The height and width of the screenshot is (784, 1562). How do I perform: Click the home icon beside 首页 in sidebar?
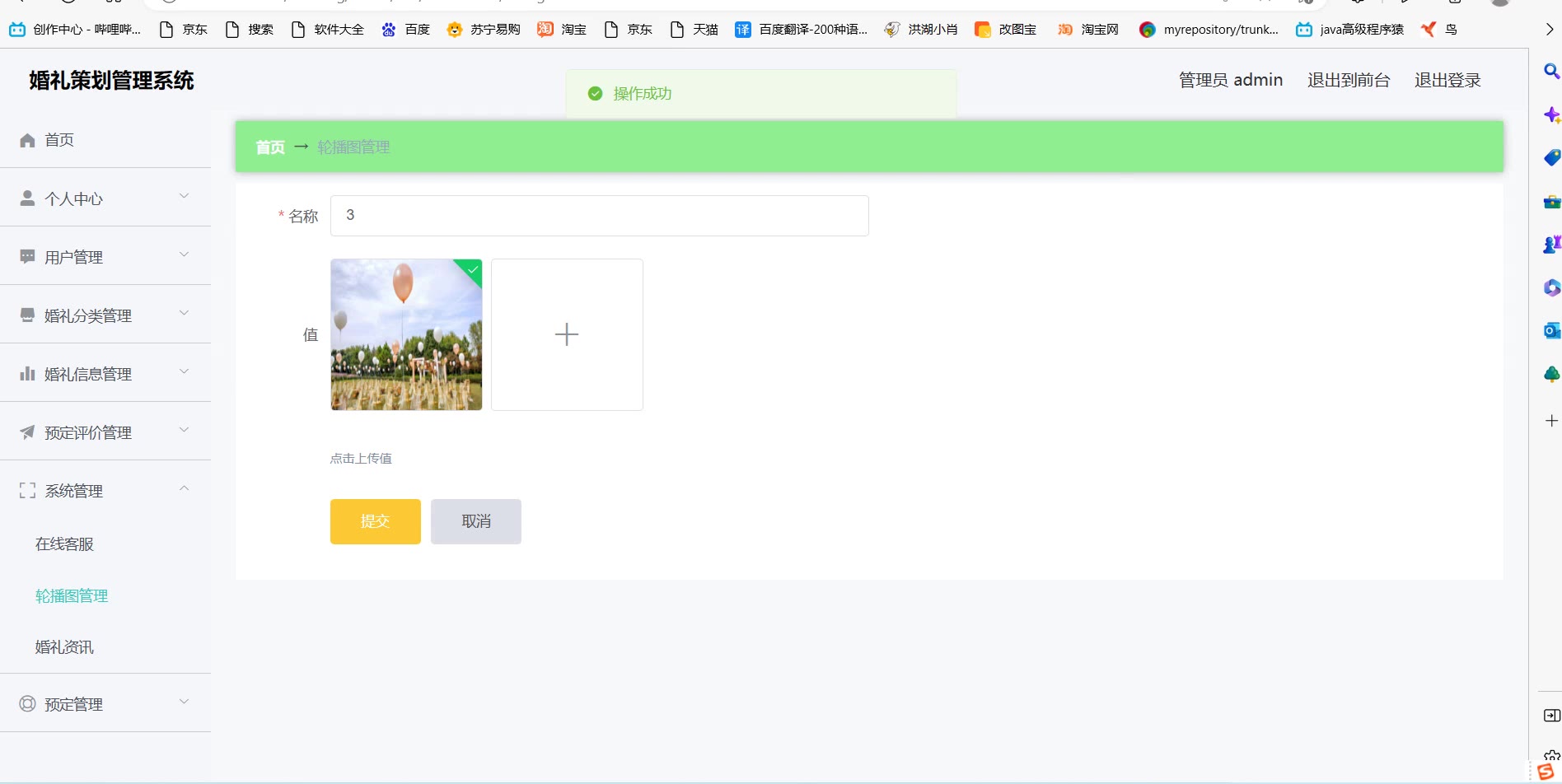(27, 140)
